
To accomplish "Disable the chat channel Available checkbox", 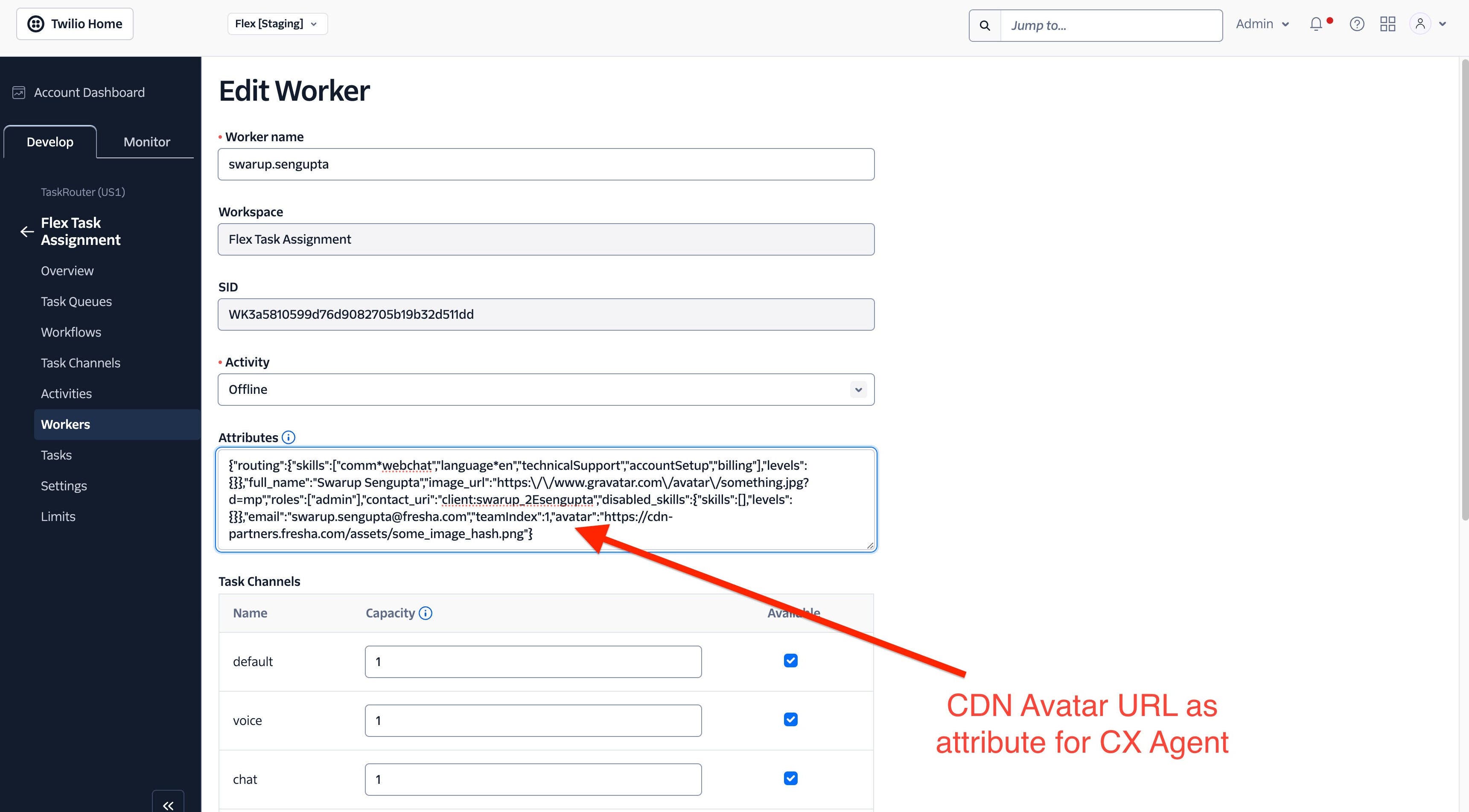I will (790, 778).
